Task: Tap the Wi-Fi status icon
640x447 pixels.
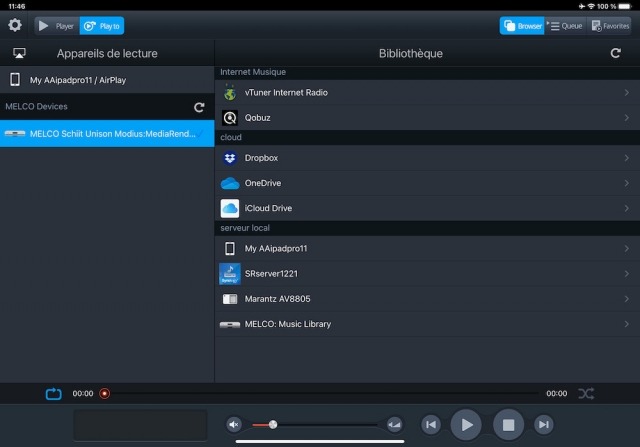Action: coord(591,6)
